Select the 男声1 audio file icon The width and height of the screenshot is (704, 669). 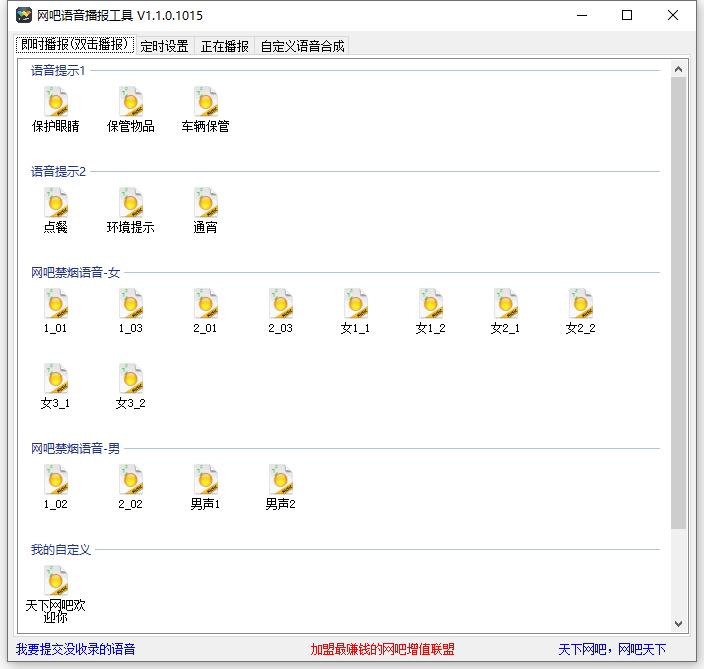point(206,481)
